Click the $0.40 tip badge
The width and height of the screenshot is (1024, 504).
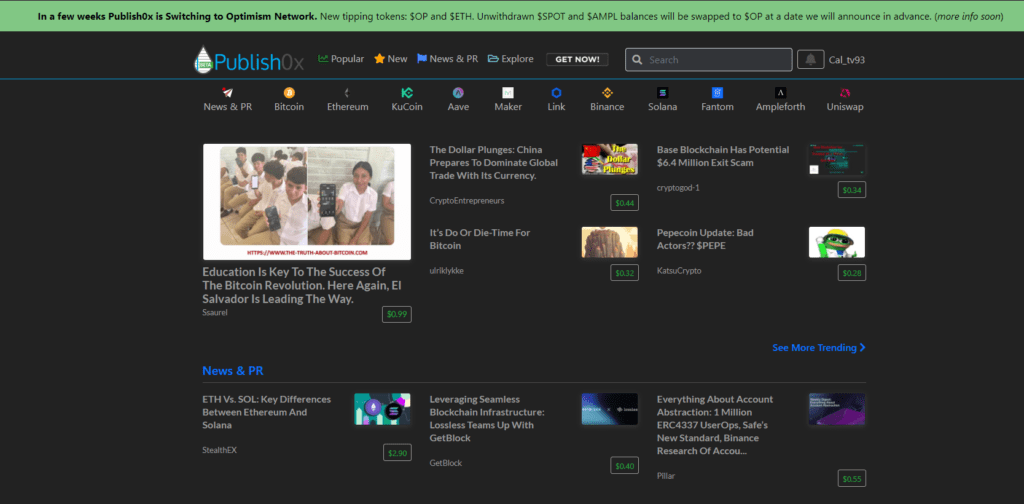(x=624, y=465)
